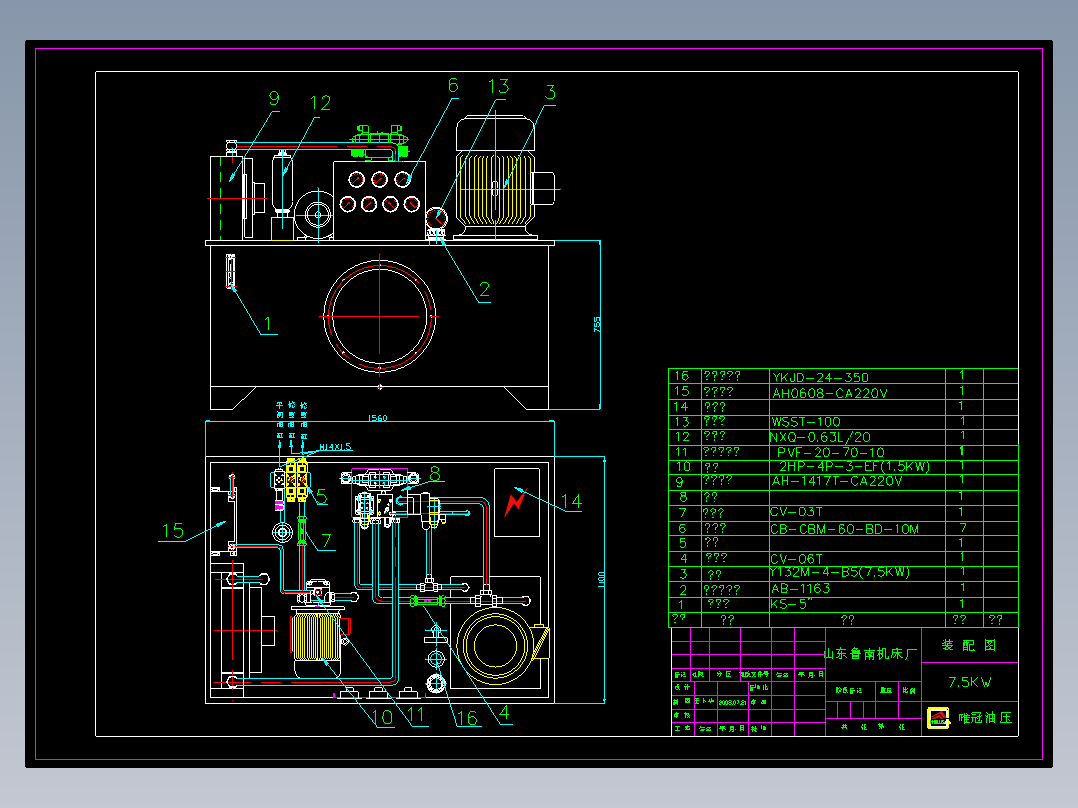The height and width of the screenshot is (808, 1078).
Task: Select callout number 10 below the plan view
Action: [x=382, y=717]
